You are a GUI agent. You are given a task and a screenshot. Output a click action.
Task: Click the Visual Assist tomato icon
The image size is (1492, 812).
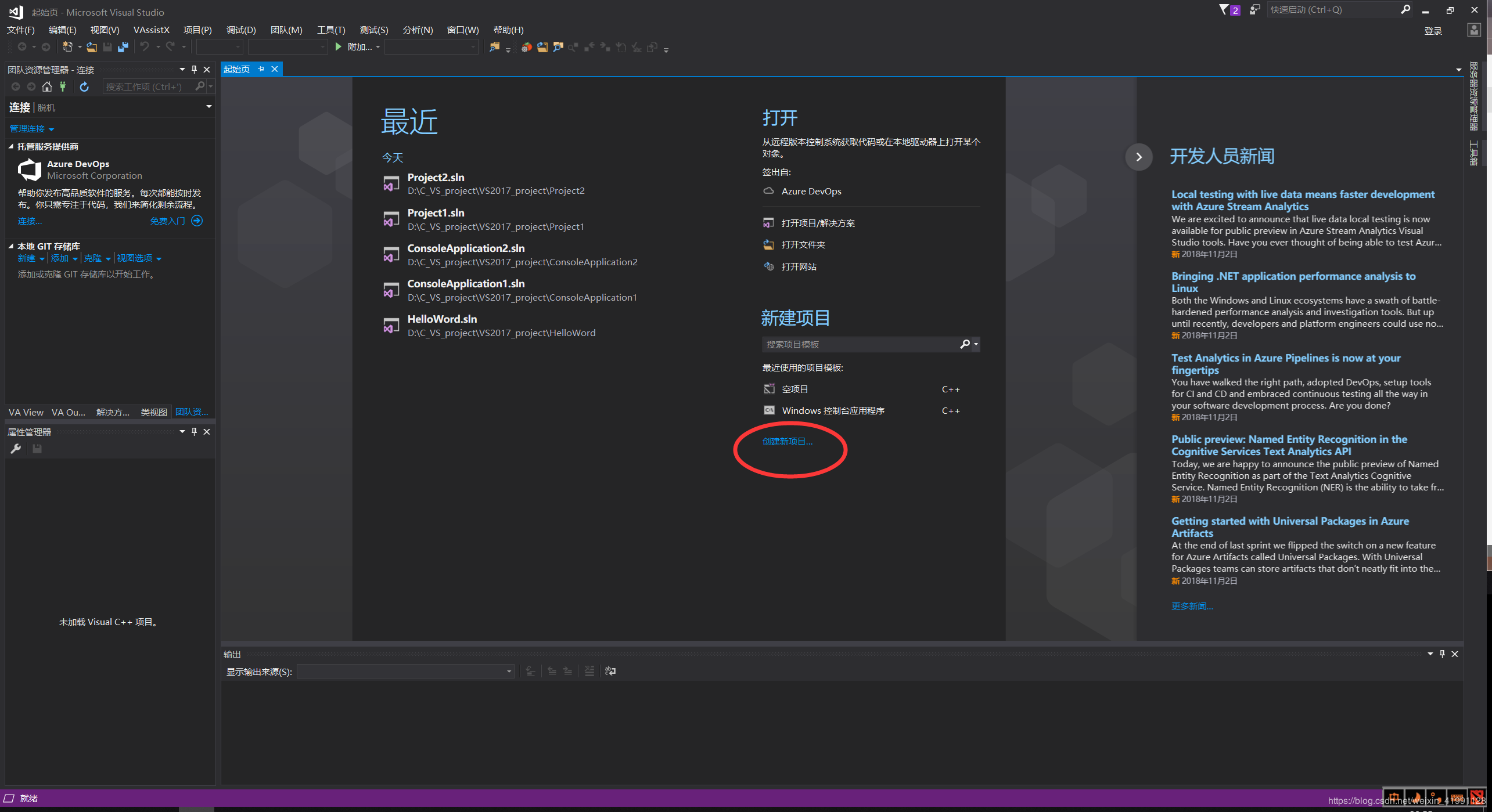pos(526,47)
